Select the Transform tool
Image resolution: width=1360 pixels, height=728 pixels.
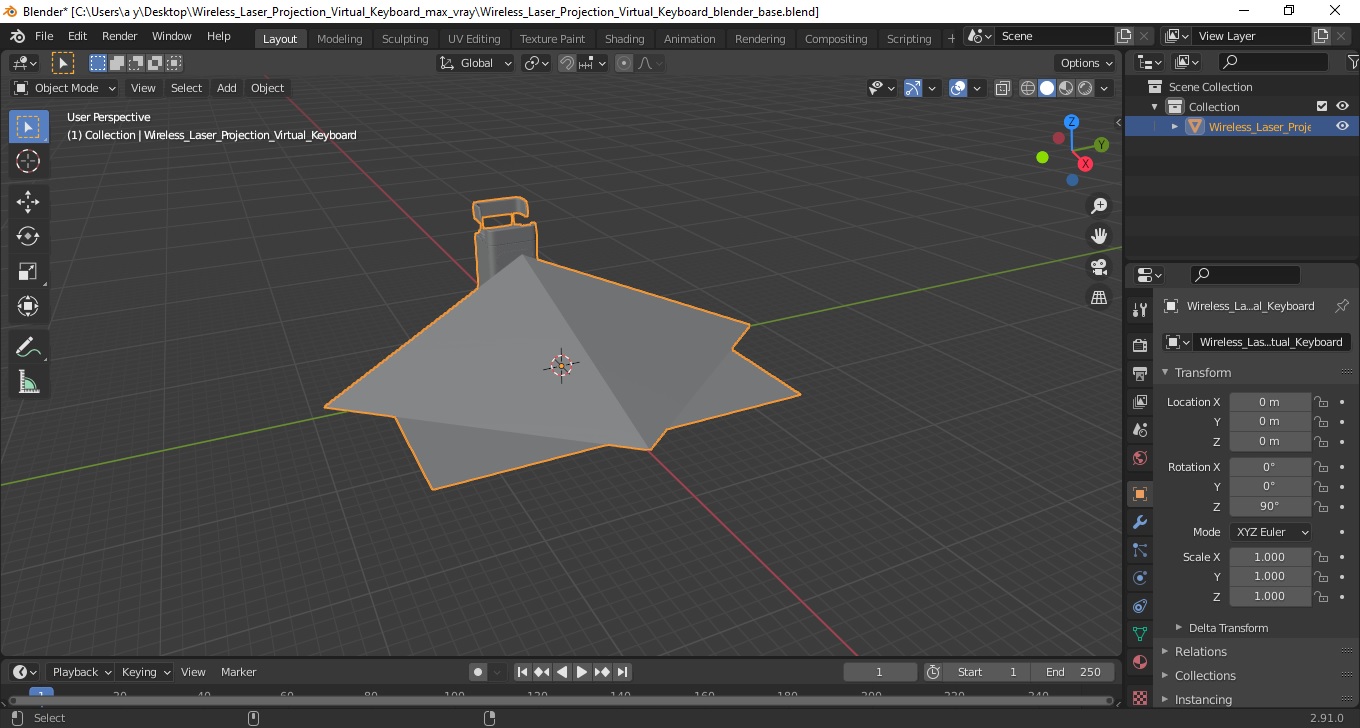click(x=28, y=306)
